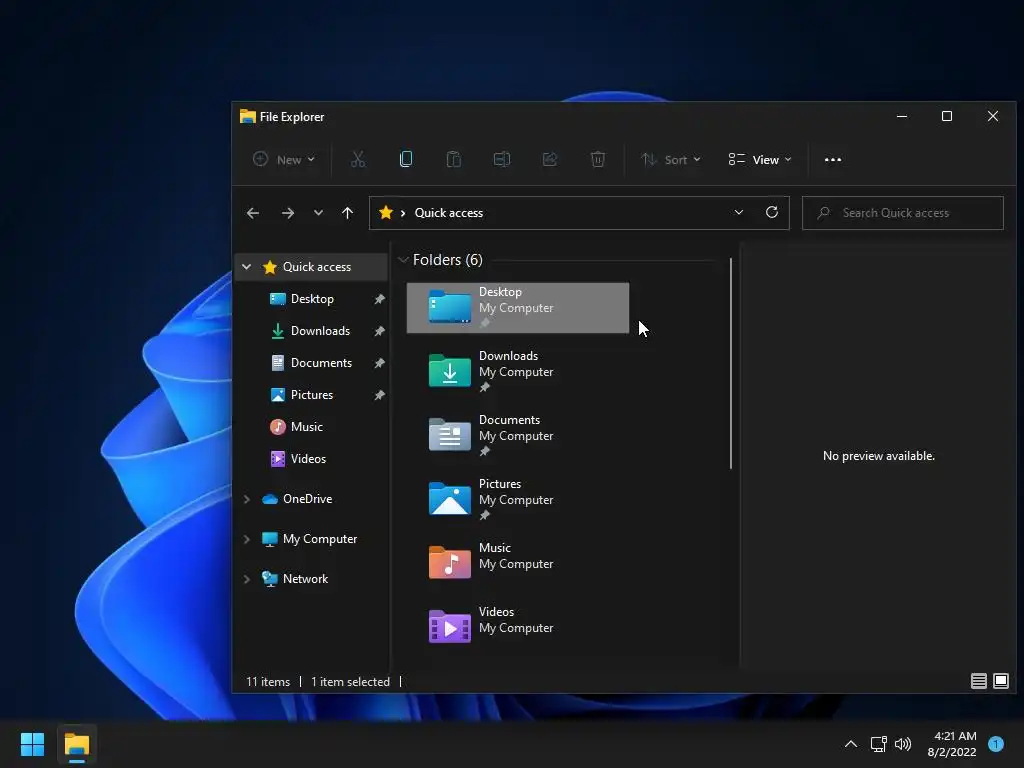Click the file list vertical scrollbar

coord(731,363)
